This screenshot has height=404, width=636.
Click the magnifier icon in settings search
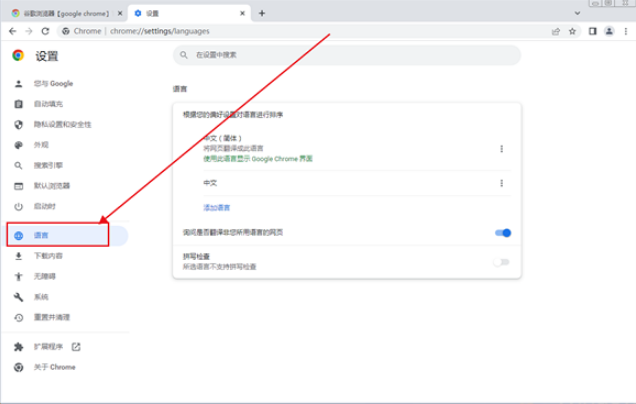(x=184, y=55)
